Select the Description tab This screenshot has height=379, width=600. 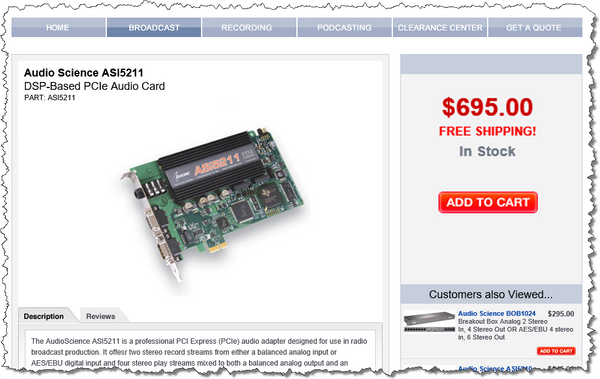click(44, 316)
